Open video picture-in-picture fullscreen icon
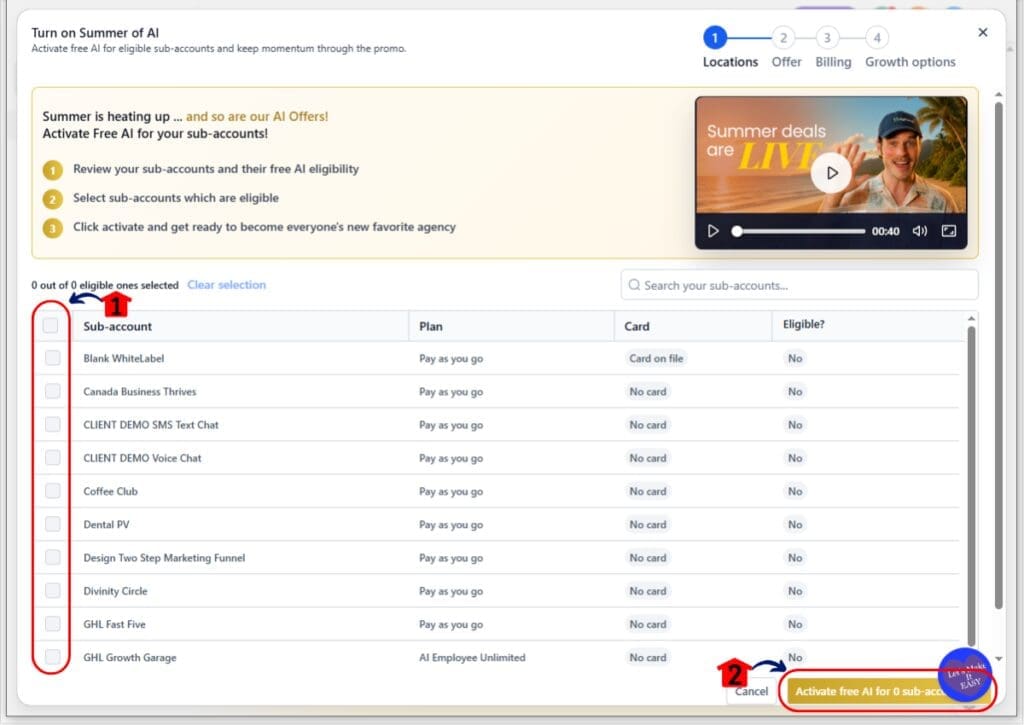 (949, 231)
